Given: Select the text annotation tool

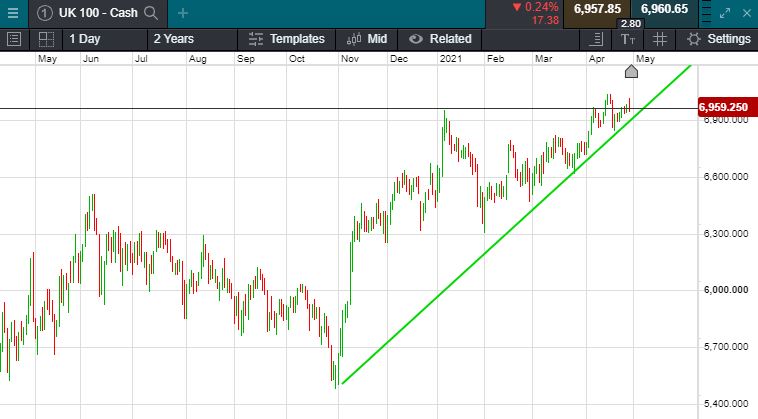Looking at the screenshot, I should 627,39.
